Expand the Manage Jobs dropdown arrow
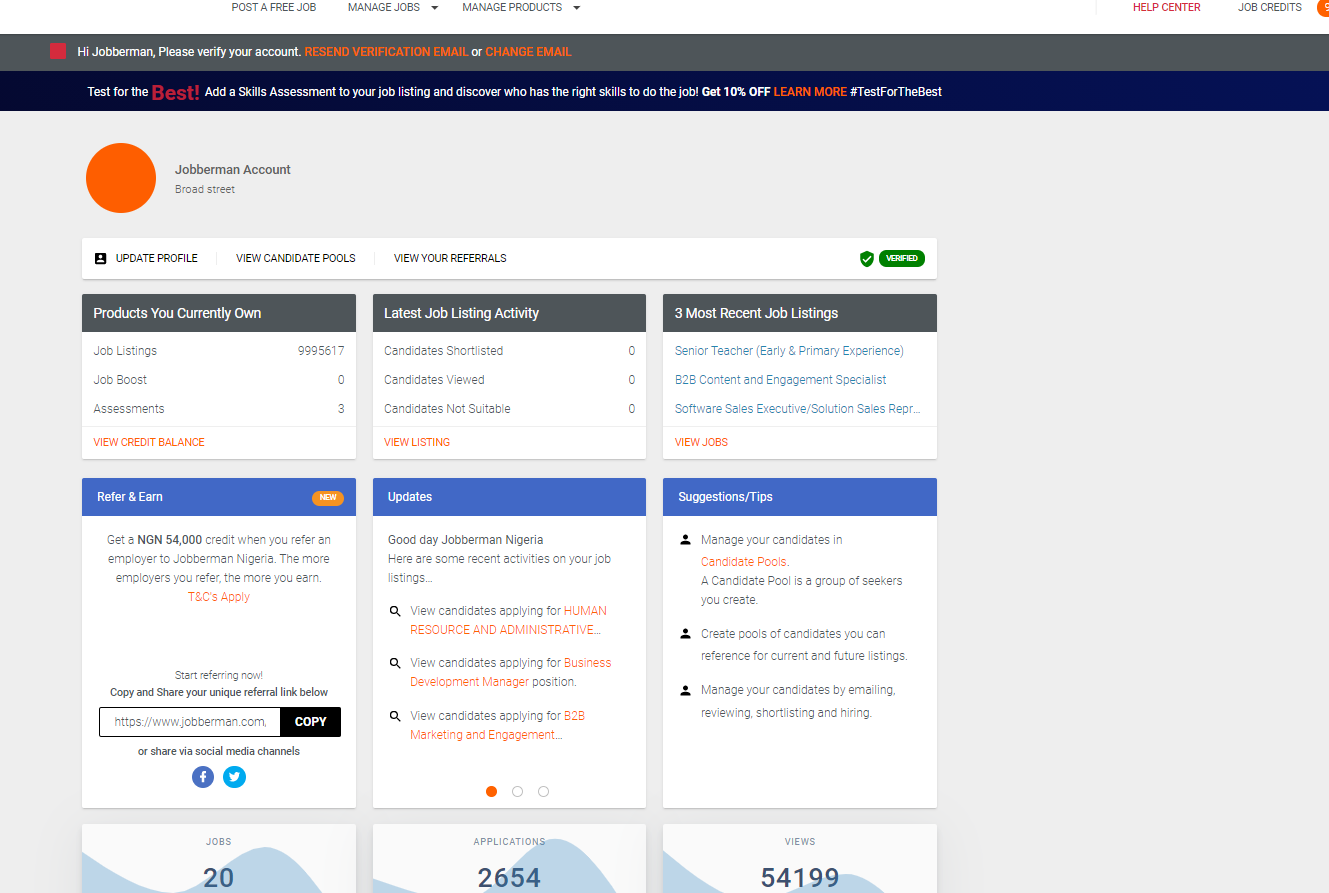The height and width of the screenshot is (893, 1329). [x=434, y=8]
